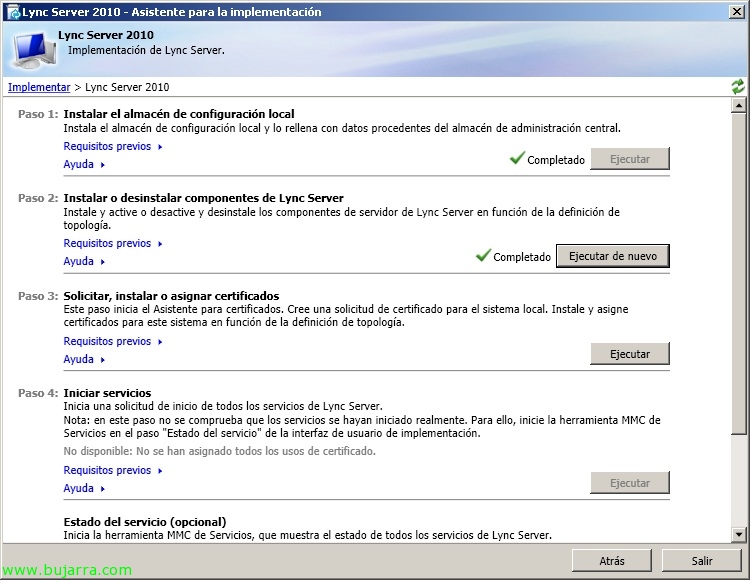Click the disabled Ejecutar button for Paso 1

pyautogui.click(x=630, y=159)
